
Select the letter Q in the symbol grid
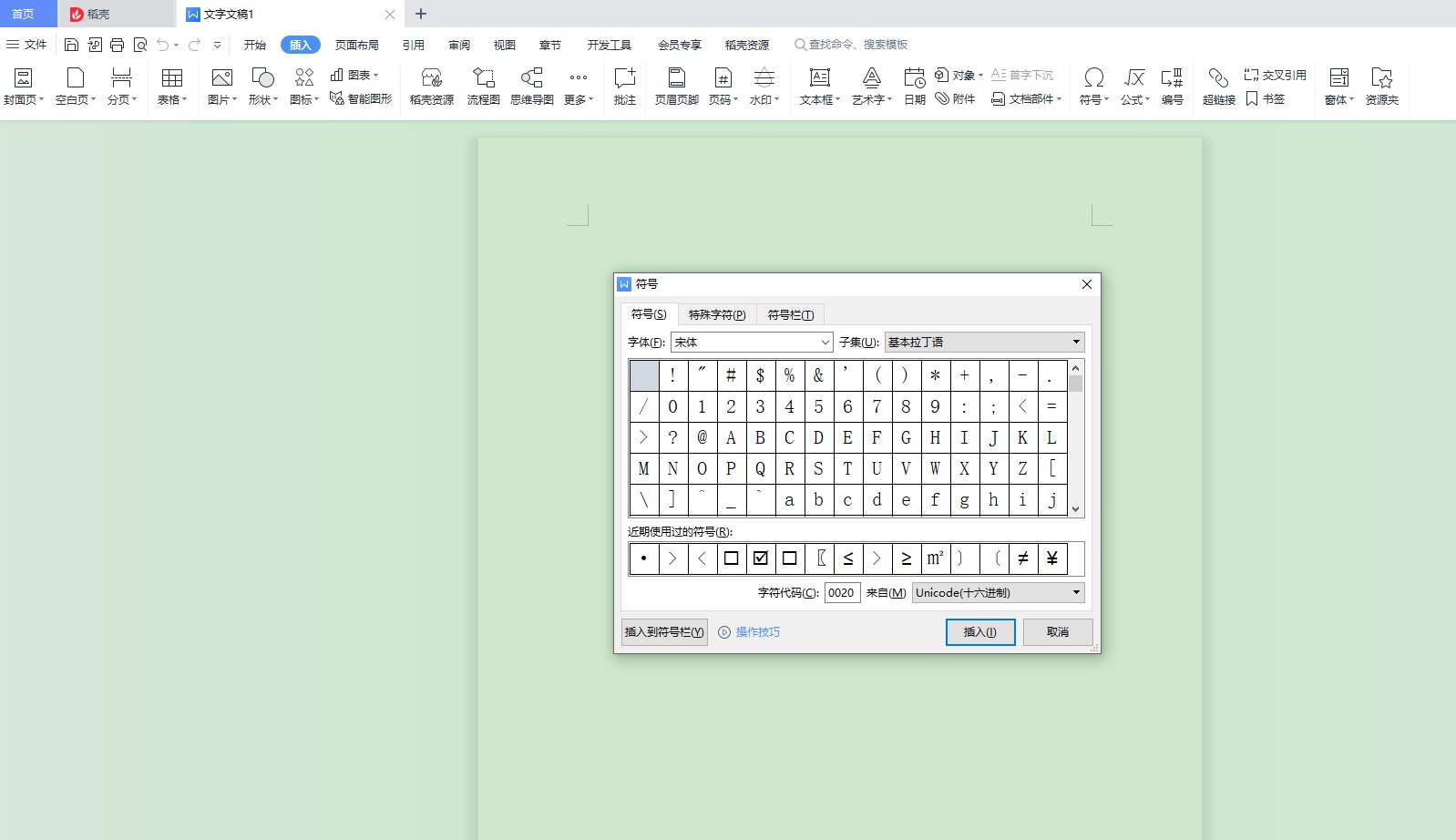pyautogui.click(x=760, y=468)
